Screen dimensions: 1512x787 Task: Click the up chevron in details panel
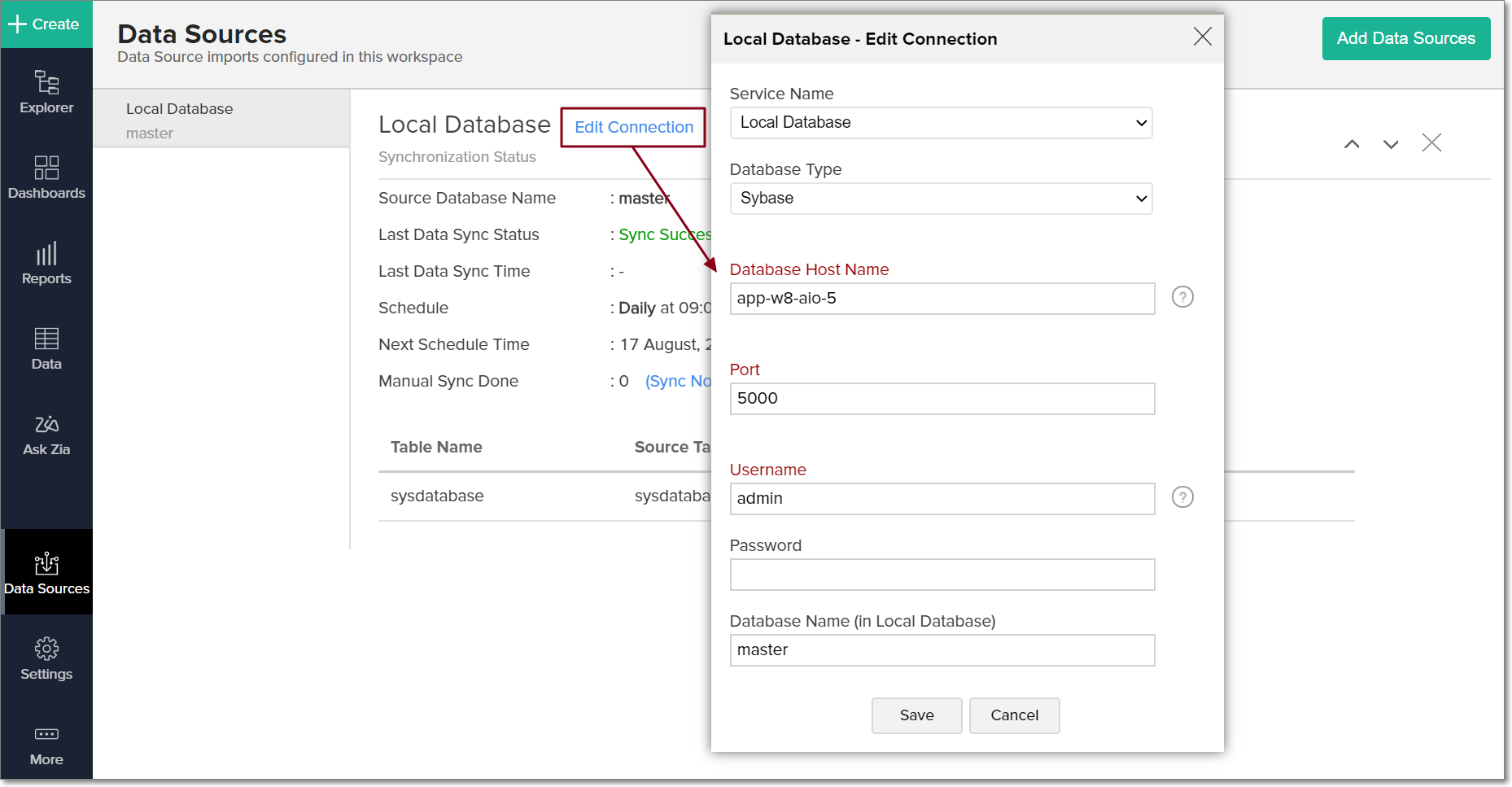[x=1352, y=144]
